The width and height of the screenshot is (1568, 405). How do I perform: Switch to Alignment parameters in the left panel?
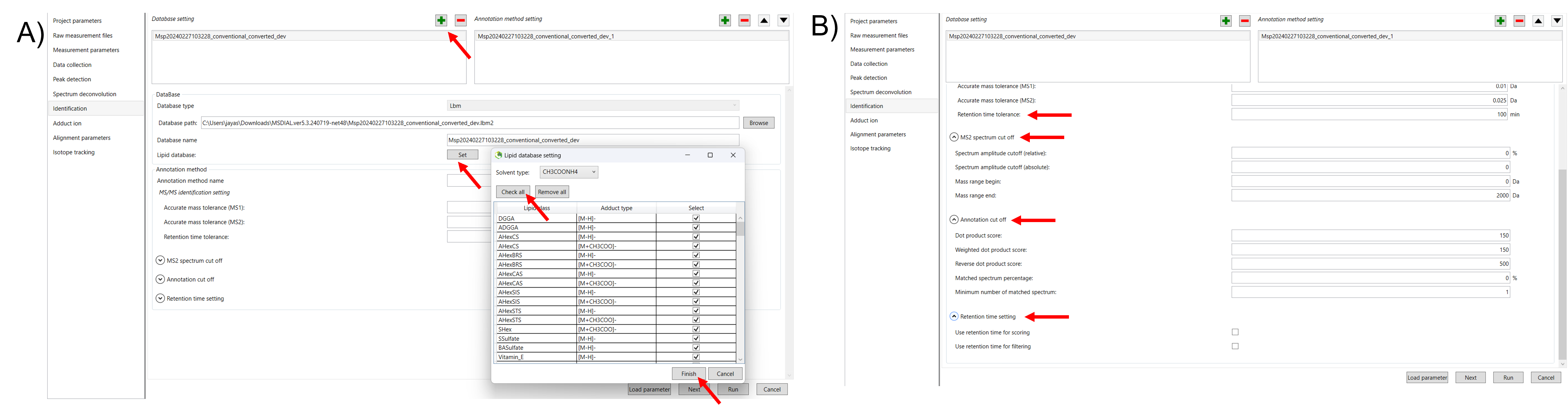[82, 138]
